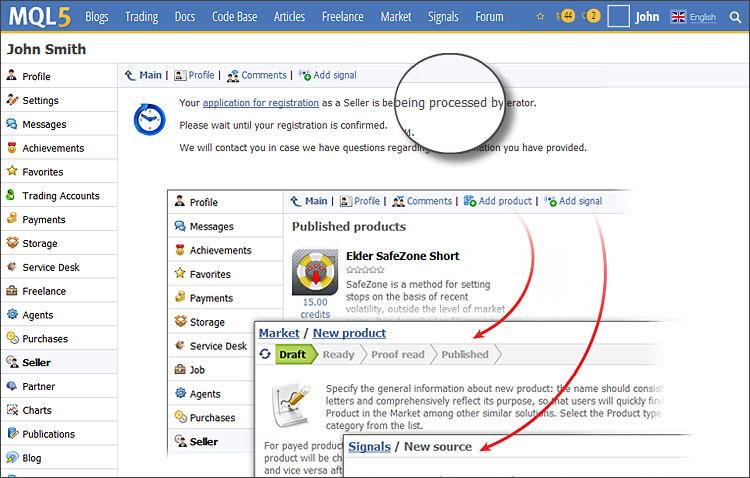
Task: Open Forum in the top navigation
Action: (x=489, y=17)
